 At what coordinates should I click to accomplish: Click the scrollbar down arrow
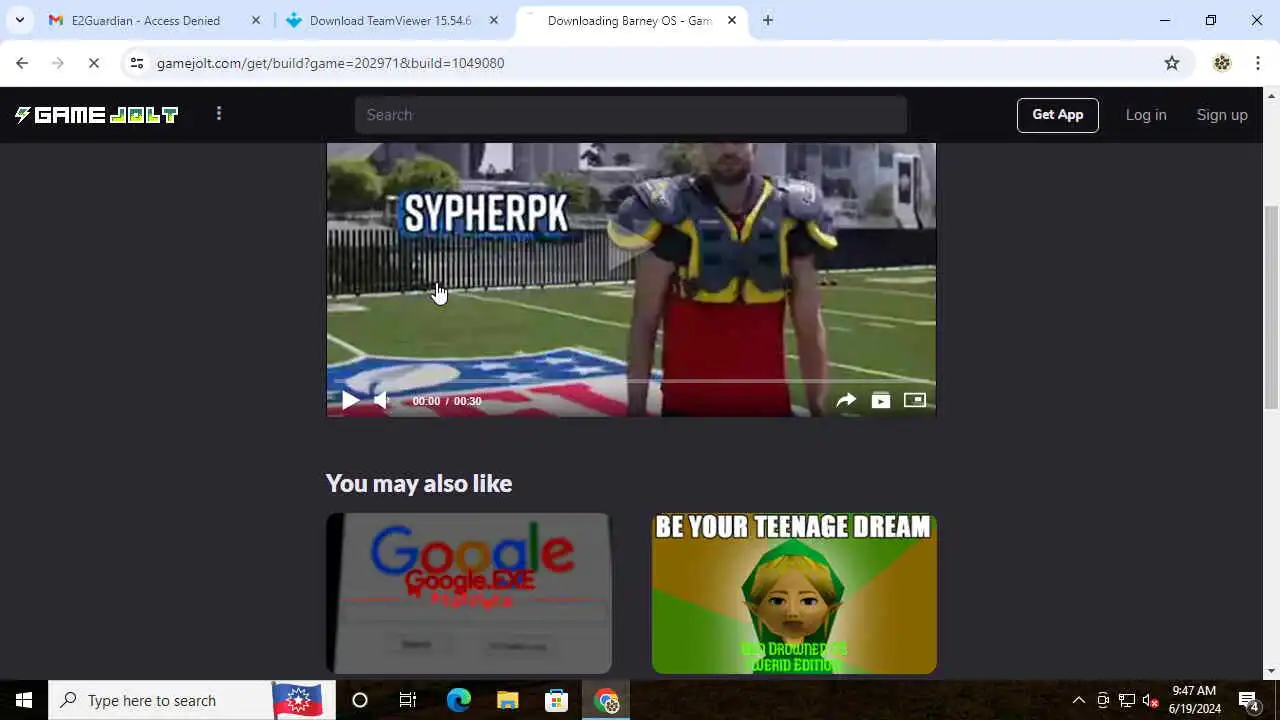click(1271, 672)
